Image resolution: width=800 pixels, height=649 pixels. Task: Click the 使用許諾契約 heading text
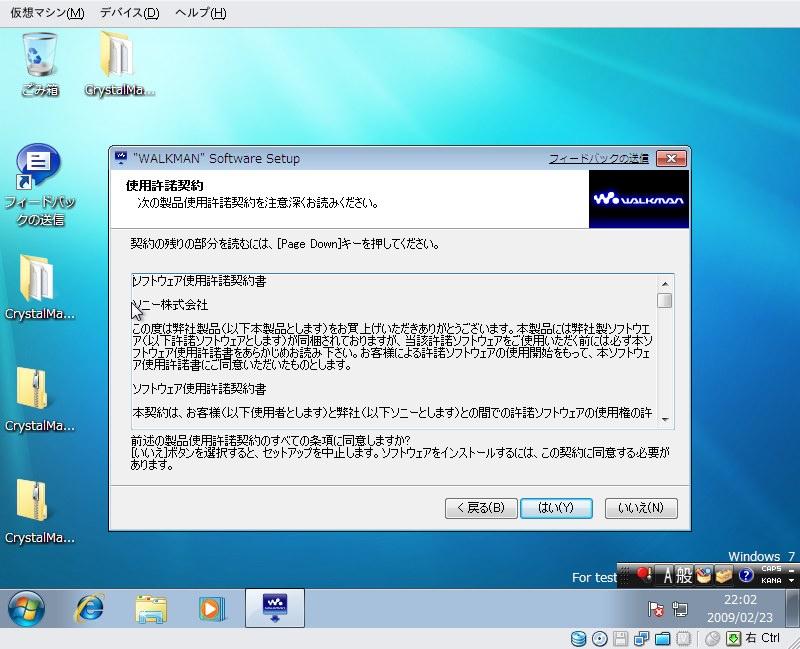click(x=164, y=185)
